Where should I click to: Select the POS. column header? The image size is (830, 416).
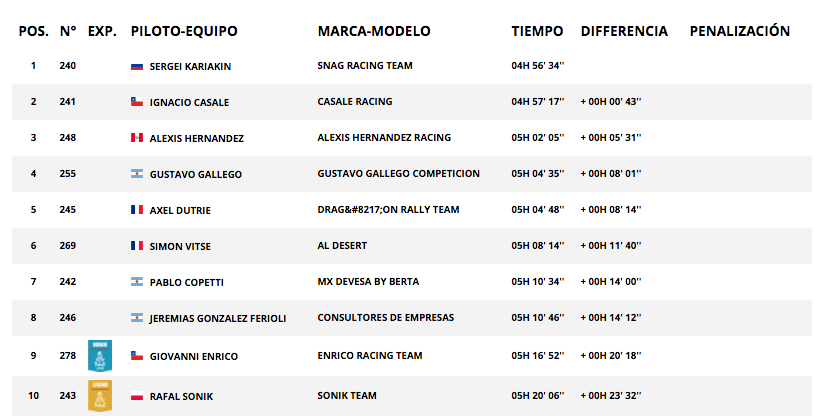(x=34, y=31)
